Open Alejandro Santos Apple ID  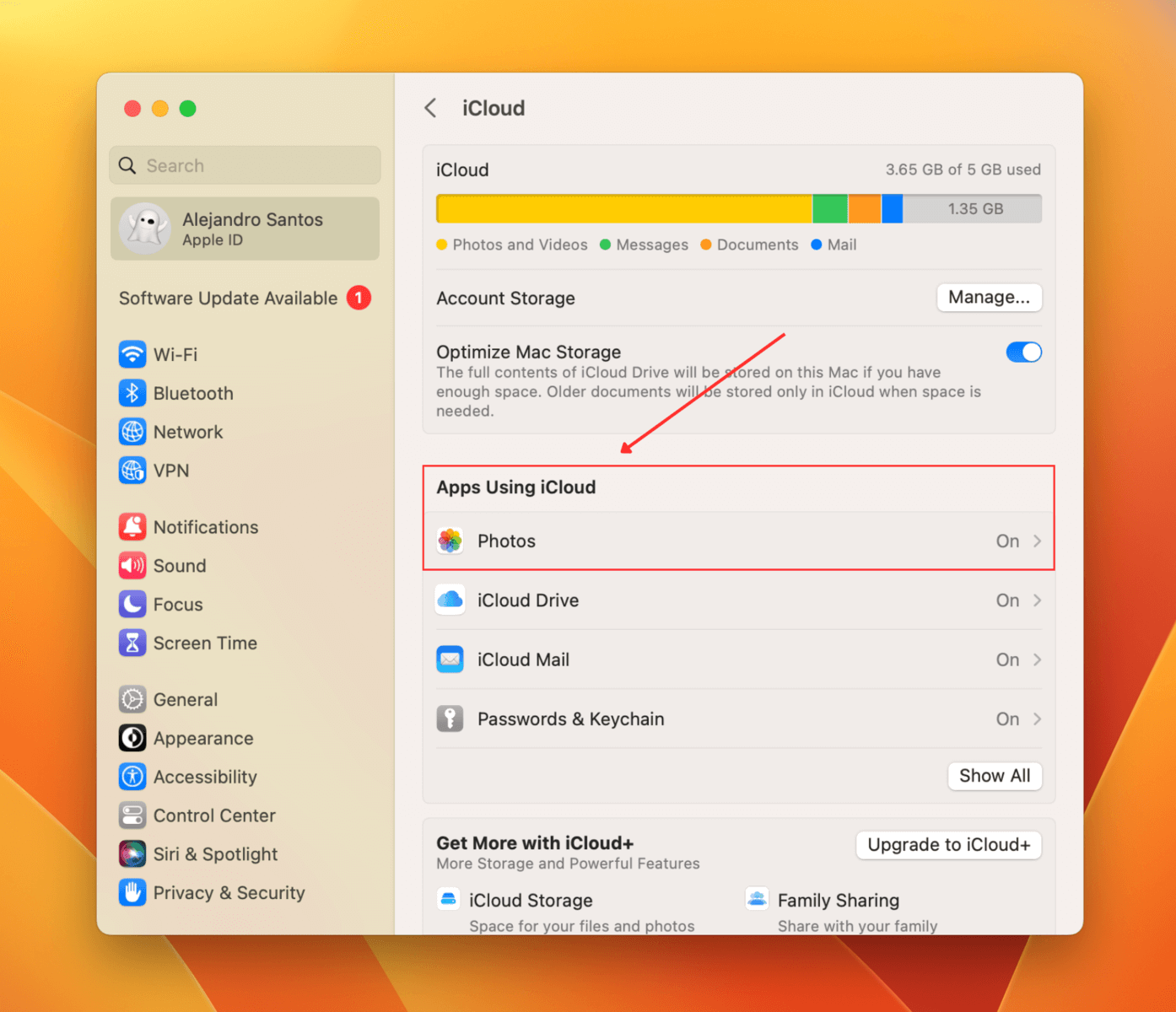[245, 229]
